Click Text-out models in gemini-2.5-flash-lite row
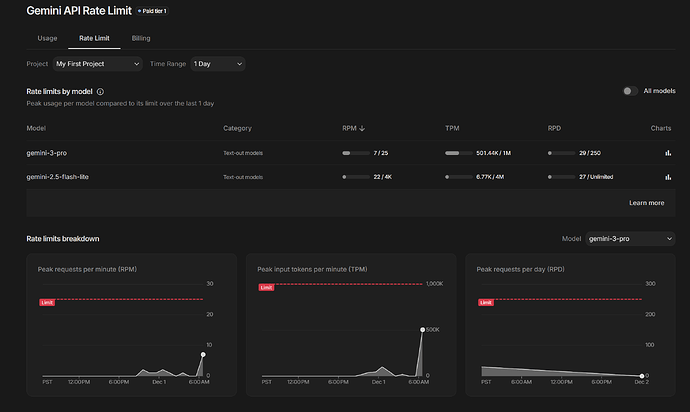The width and height of the screenshot is (690, 412). pos(243,177)
